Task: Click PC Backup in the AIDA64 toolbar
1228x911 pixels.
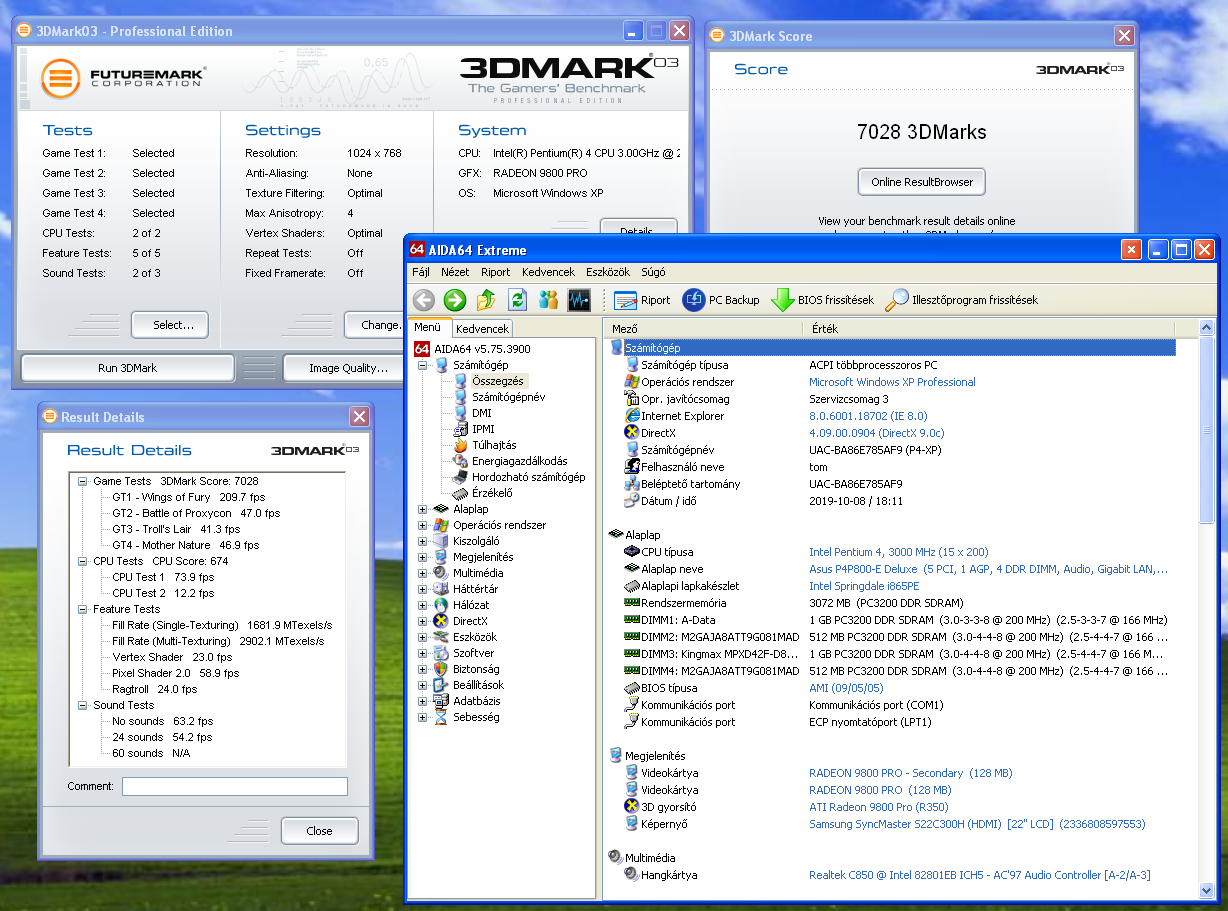Action: click(721, 299)
